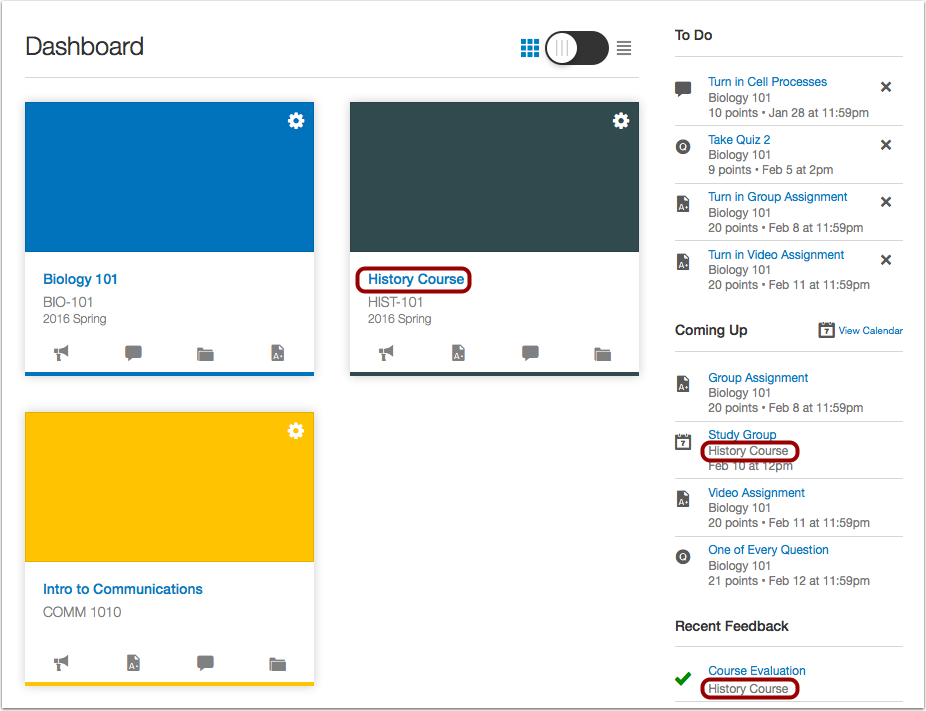Open Discussions from the Biology 101 card
The height and width of the screenshot is (711, 926).
tap(133, 353)
